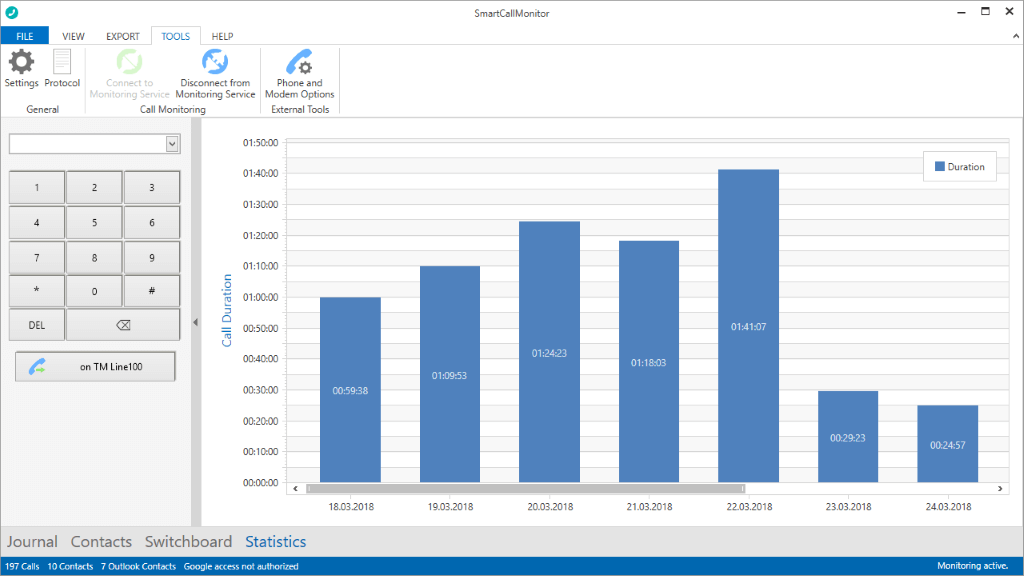Screen dimensions: 1024x576
Task: Dial digit 3 on keypad
Action: tap(152, 187)
